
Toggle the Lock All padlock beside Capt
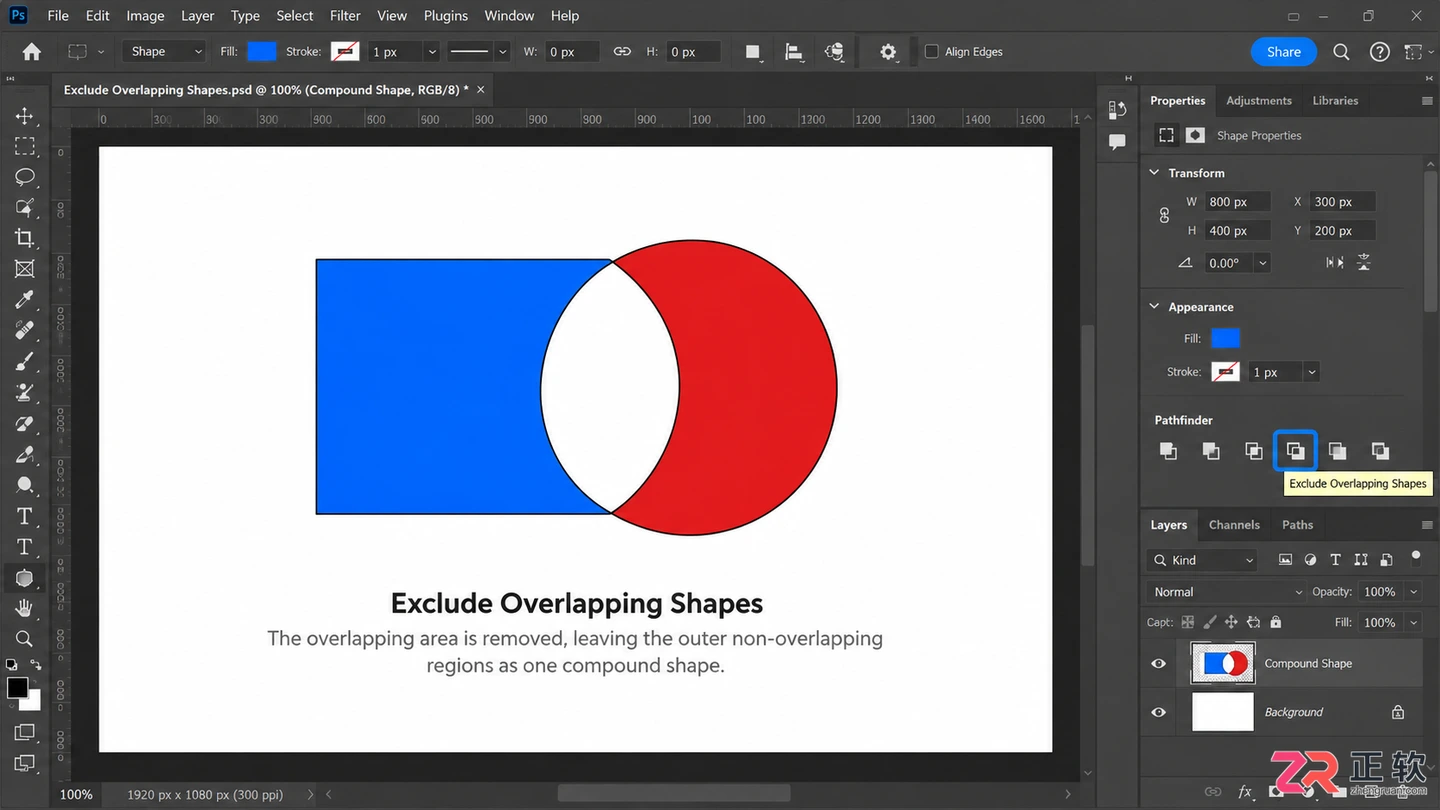click(x=1275, y=622)
